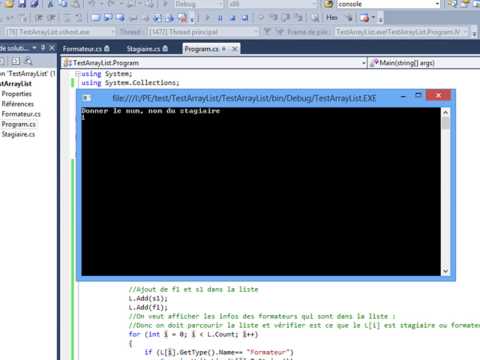This screenshot has height=360, width=480.
Task: Collapse the using directives block
Action: click(x=77, y=74)
